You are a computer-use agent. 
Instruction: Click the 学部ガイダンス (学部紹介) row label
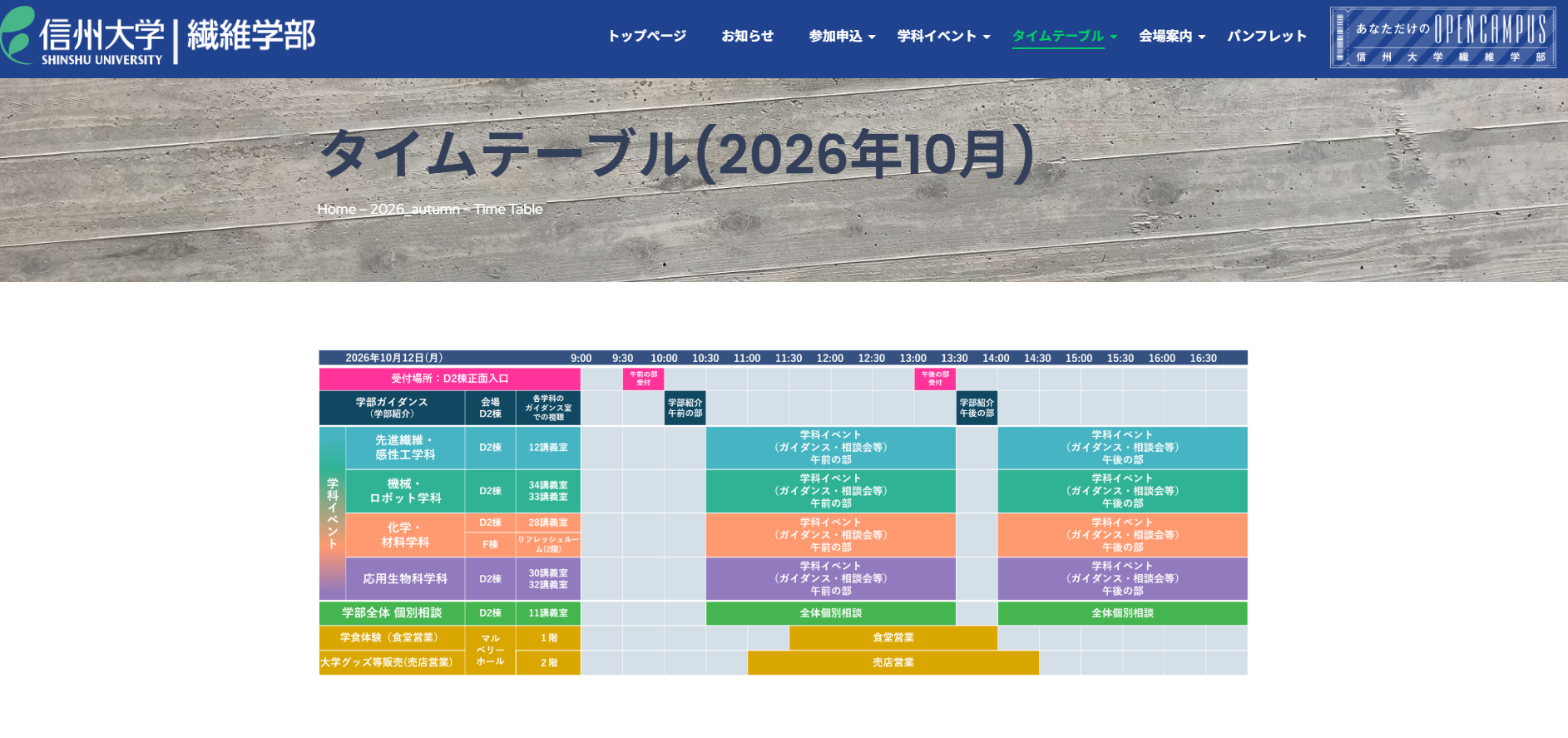392,408
